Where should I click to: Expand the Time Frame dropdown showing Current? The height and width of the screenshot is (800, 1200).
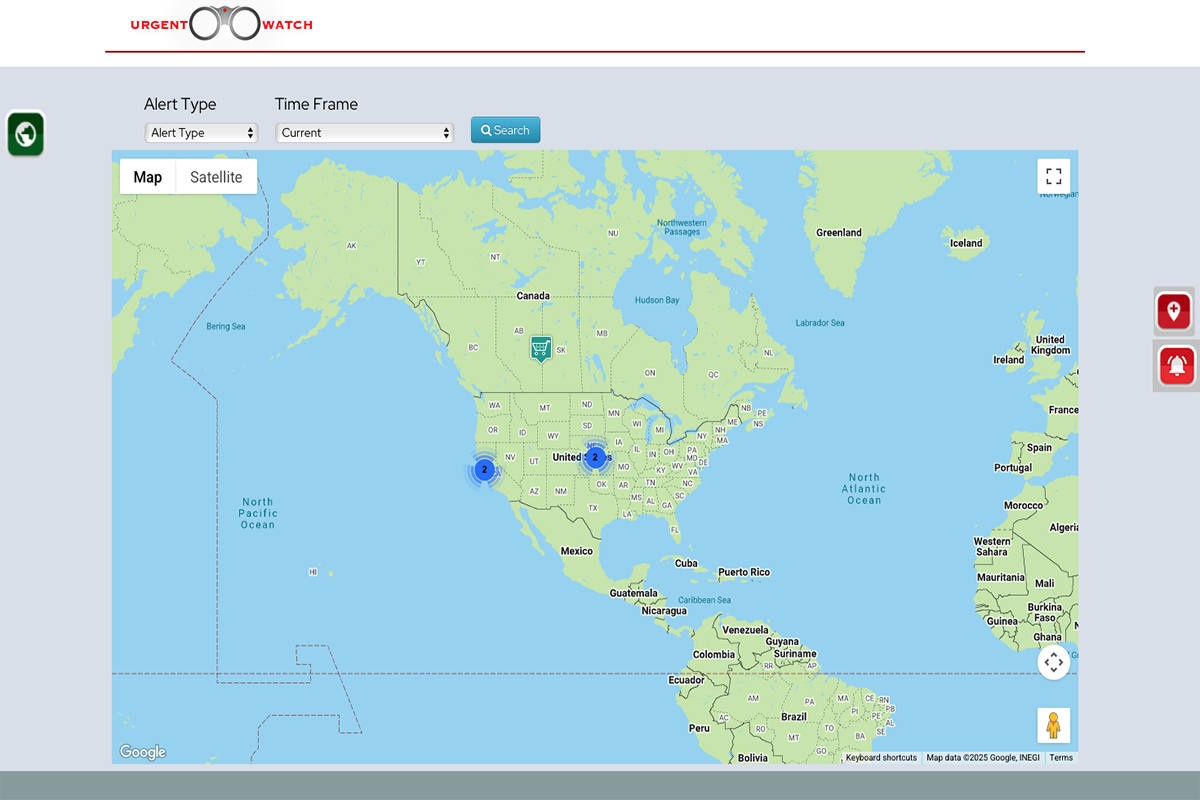click(x=364, y=133)
